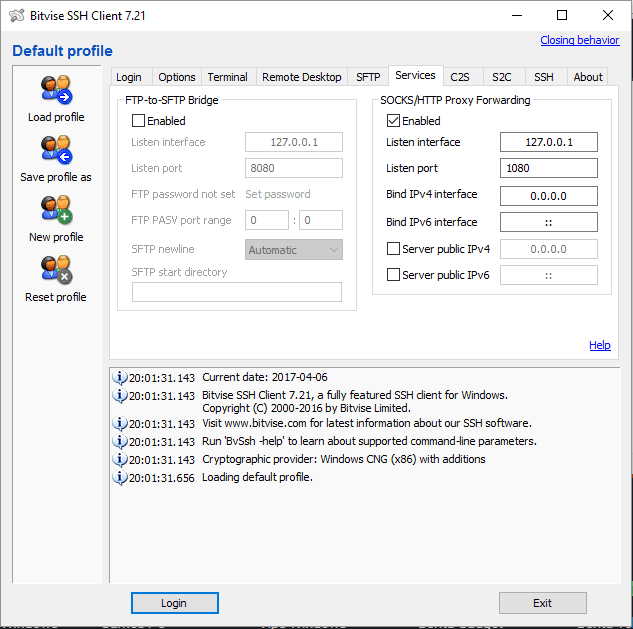Click the New profile icon
The width and height of the screenshot is (633, 629).
coord(56,210)
